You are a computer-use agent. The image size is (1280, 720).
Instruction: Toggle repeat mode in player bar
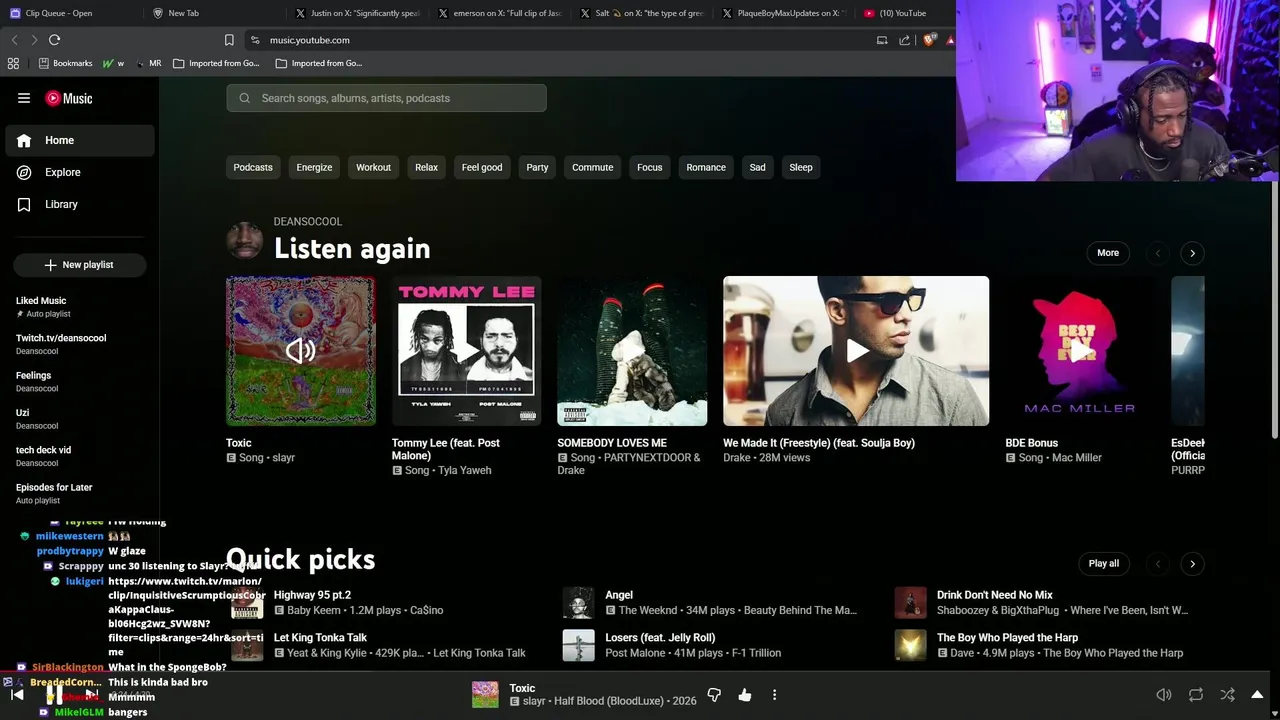1196,695
